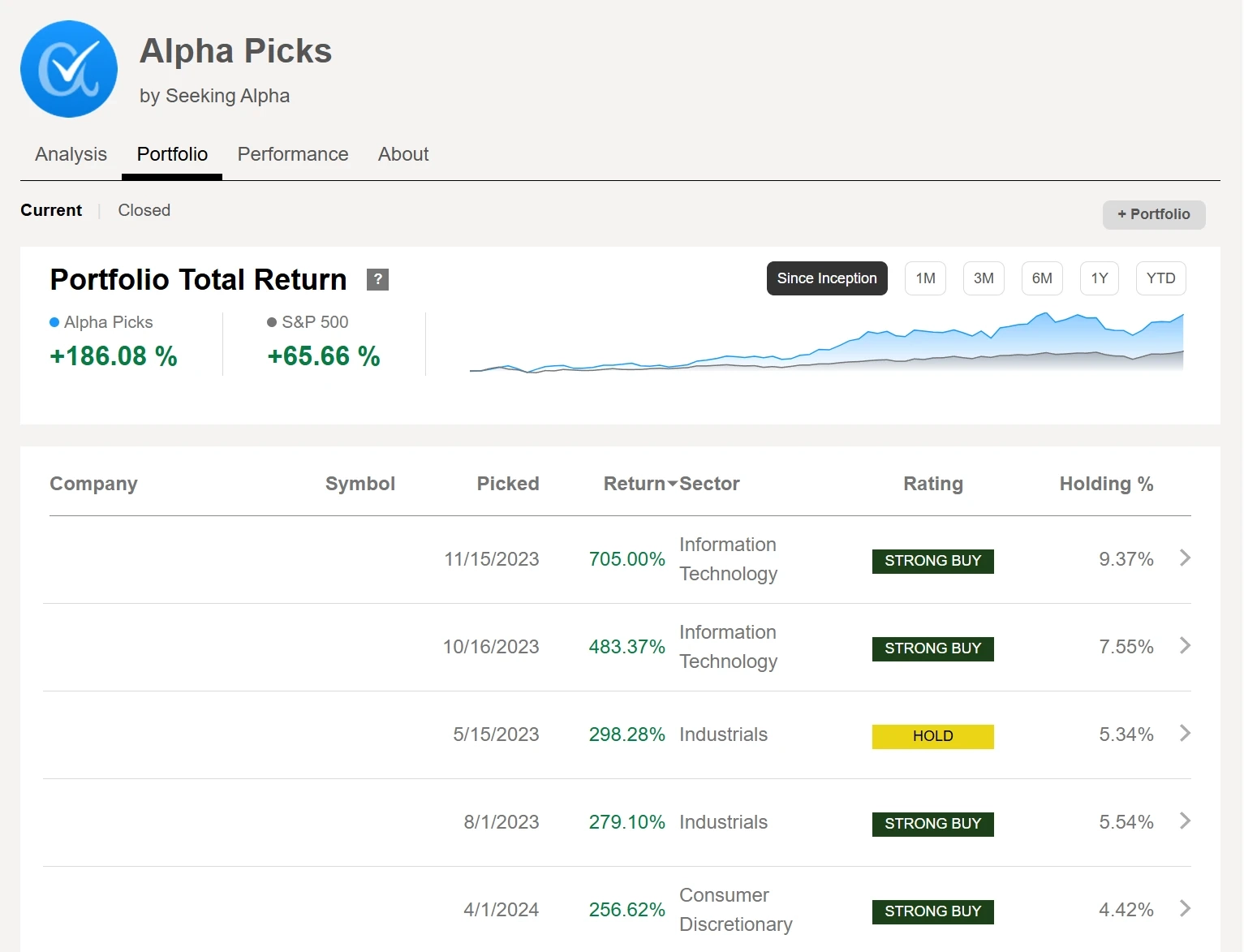The image size is (1244, 952).
Task: Open the HOLD-rated holding's row arrow
Action: pos(1185,734)
